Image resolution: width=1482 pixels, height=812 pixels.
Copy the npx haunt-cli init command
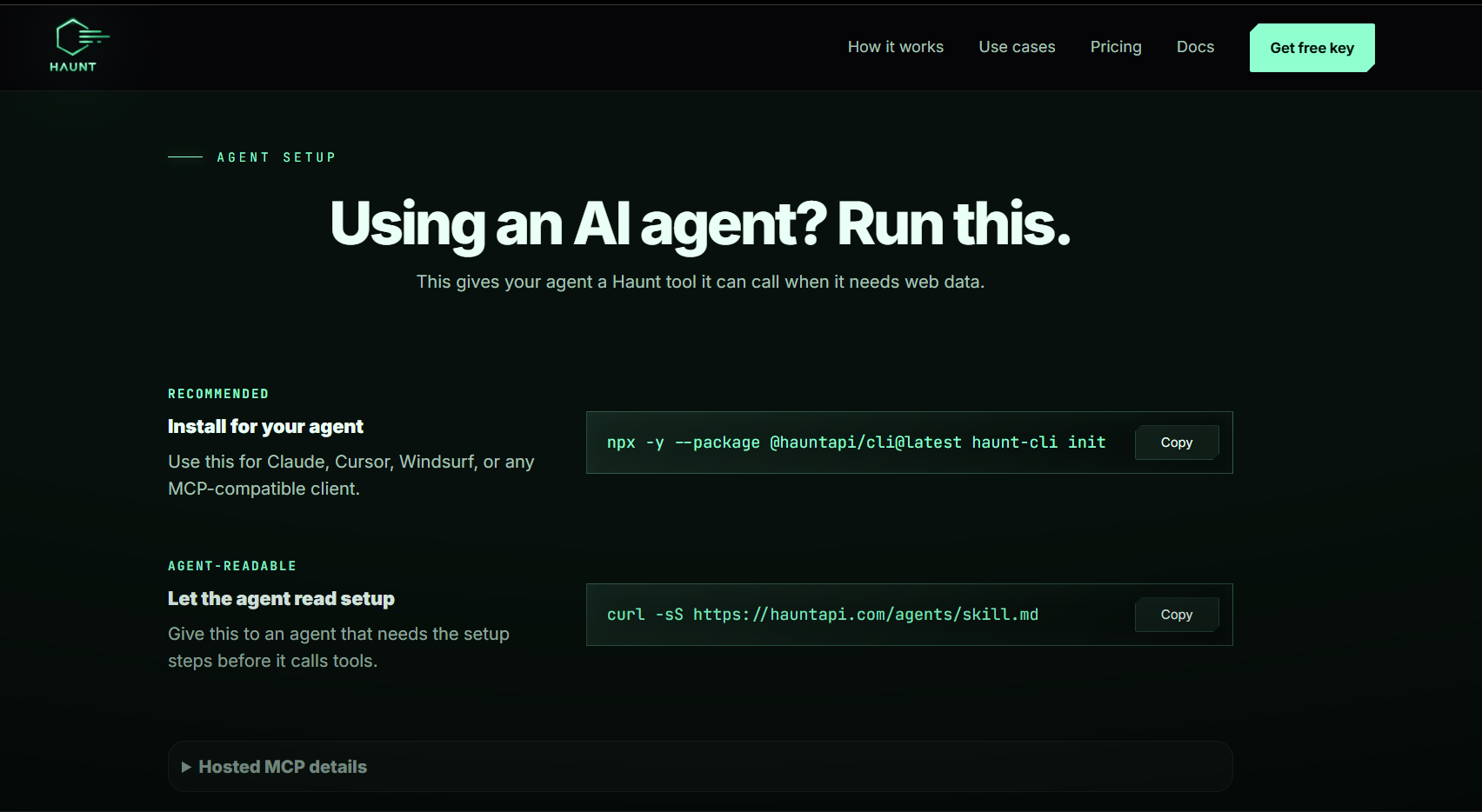coord(1177,443)
